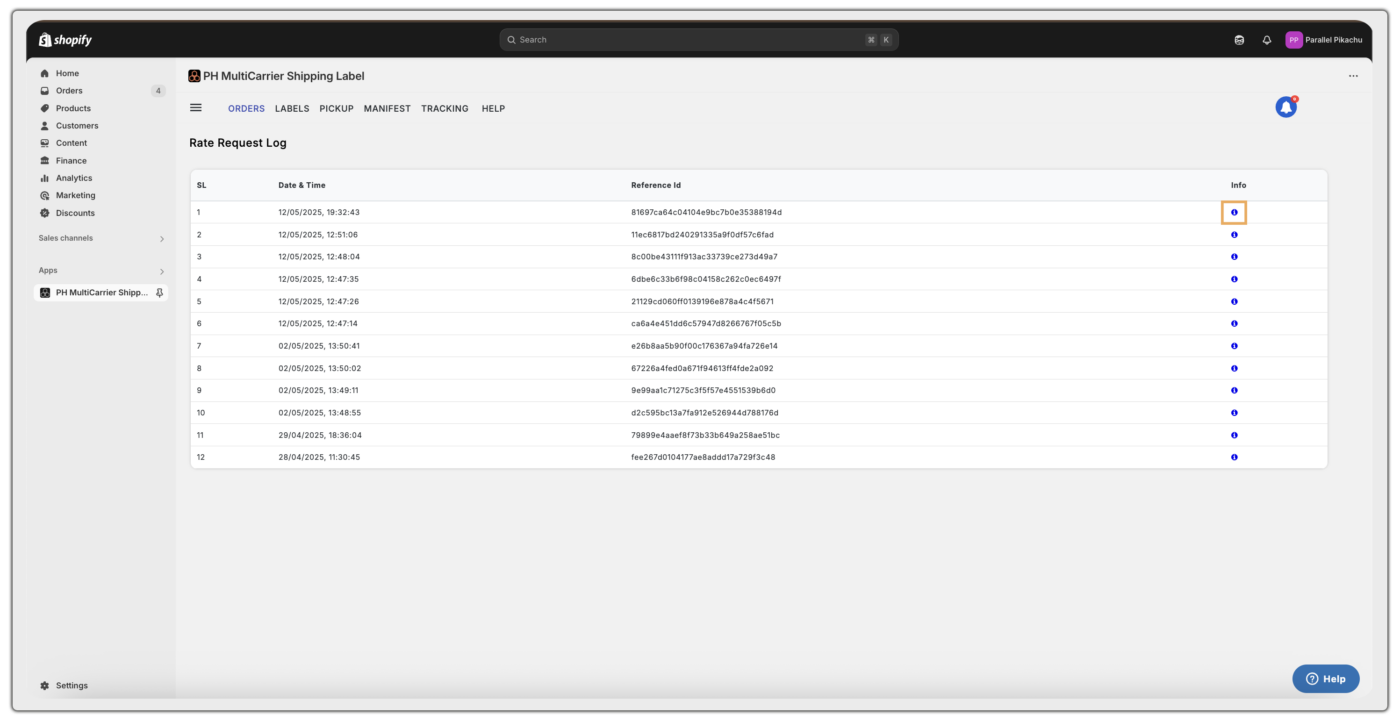Select reference fee267d0104177ae8addd17a729f3c48
Viewport: 1400px width, 722px height.
coord(703,457)
